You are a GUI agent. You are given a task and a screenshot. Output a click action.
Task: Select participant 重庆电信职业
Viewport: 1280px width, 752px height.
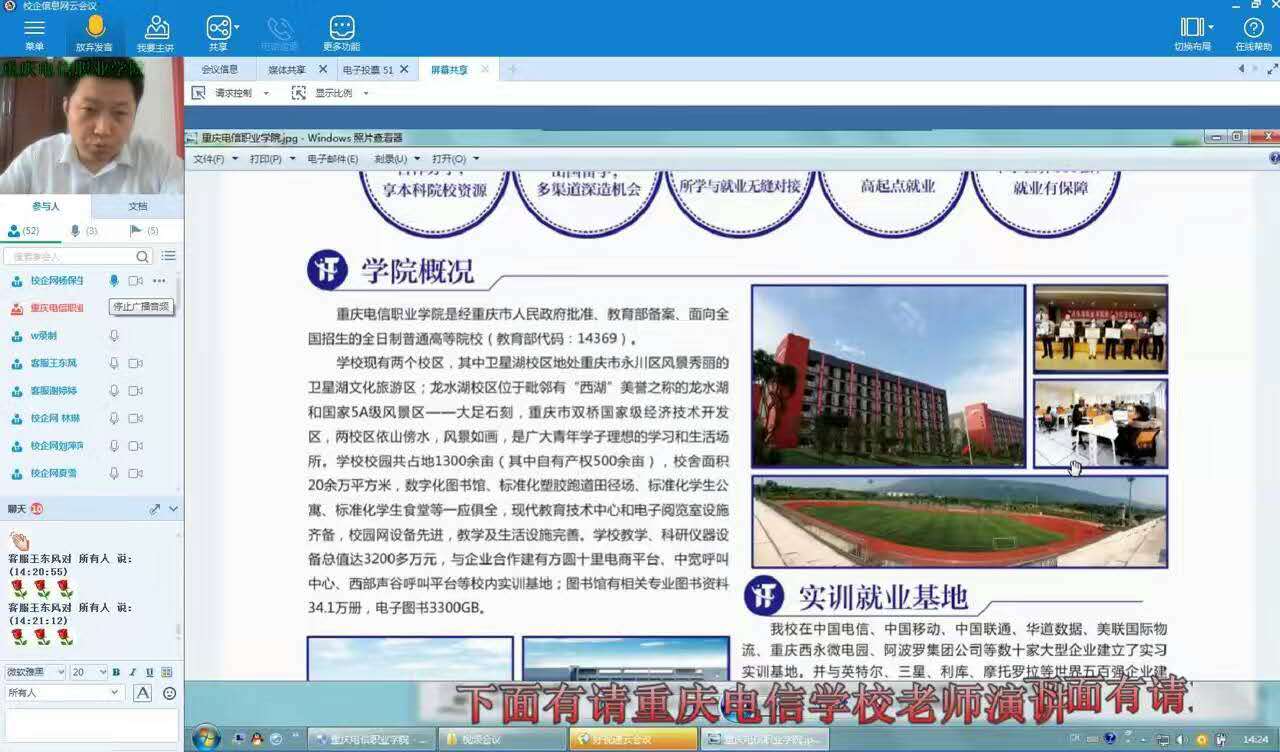[56, 308]
